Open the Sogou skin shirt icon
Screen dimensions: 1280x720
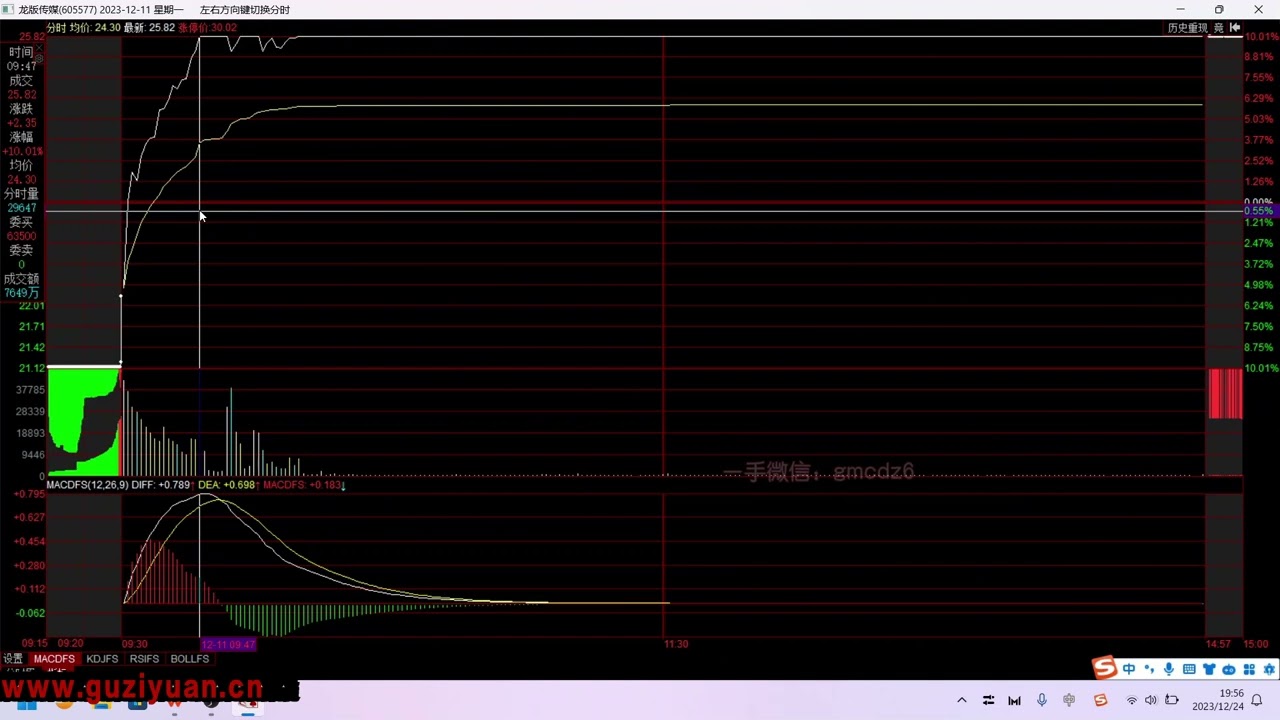tap(1209, 669)
